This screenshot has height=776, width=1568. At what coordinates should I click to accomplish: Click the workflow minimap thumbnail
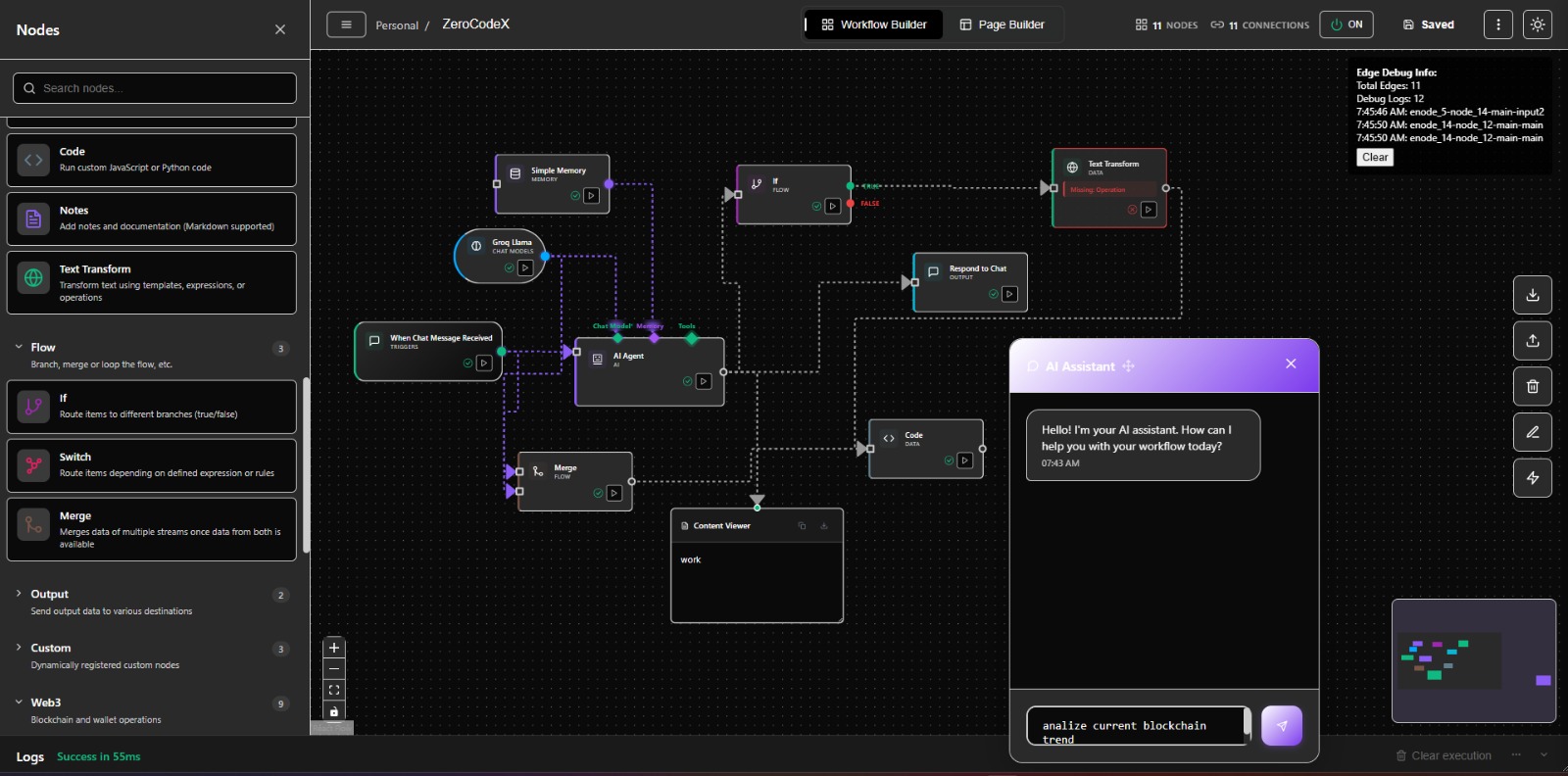[1474, 661]
